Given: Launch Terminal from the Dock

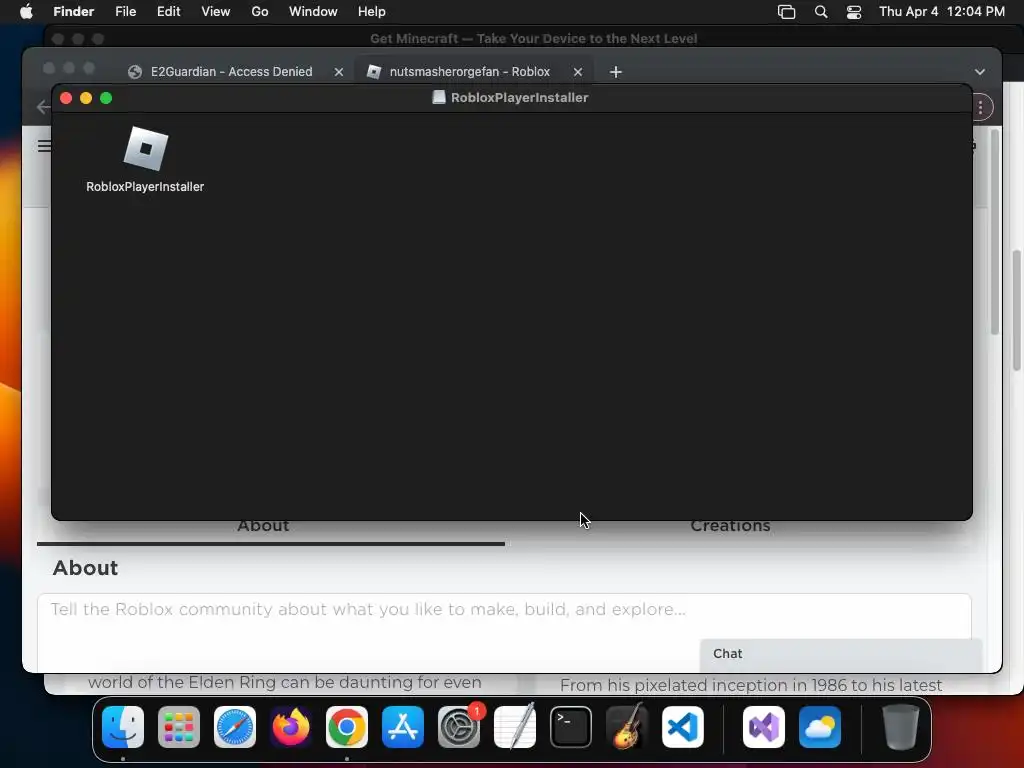Looking at the screenshot, I should click(x=571, y=727).
